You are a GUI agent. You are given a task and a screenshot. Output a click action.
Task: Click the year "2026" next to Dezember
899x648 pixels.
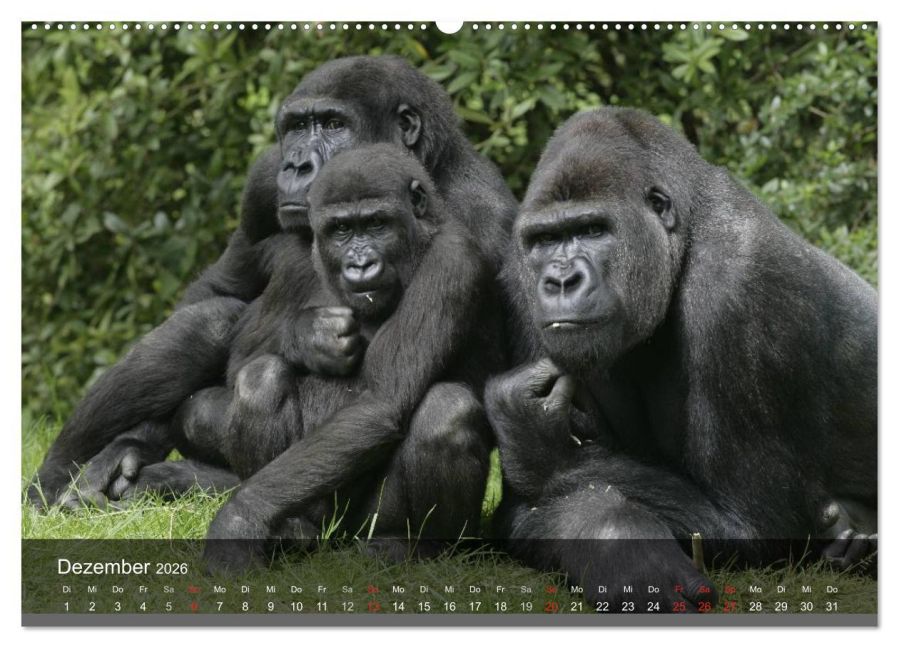click(171, 568)
